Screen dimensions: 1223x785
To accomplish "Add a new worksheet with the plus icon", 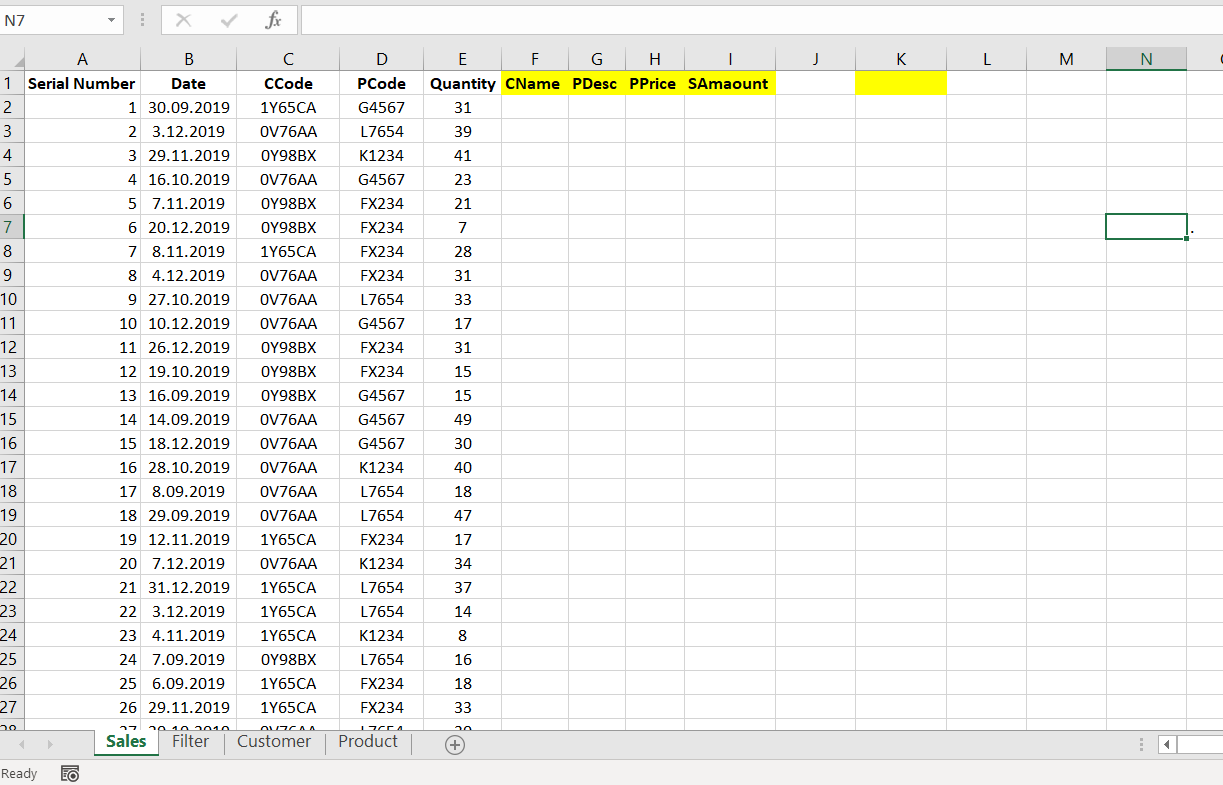I will pyautogui.click(x=454, y=743).
